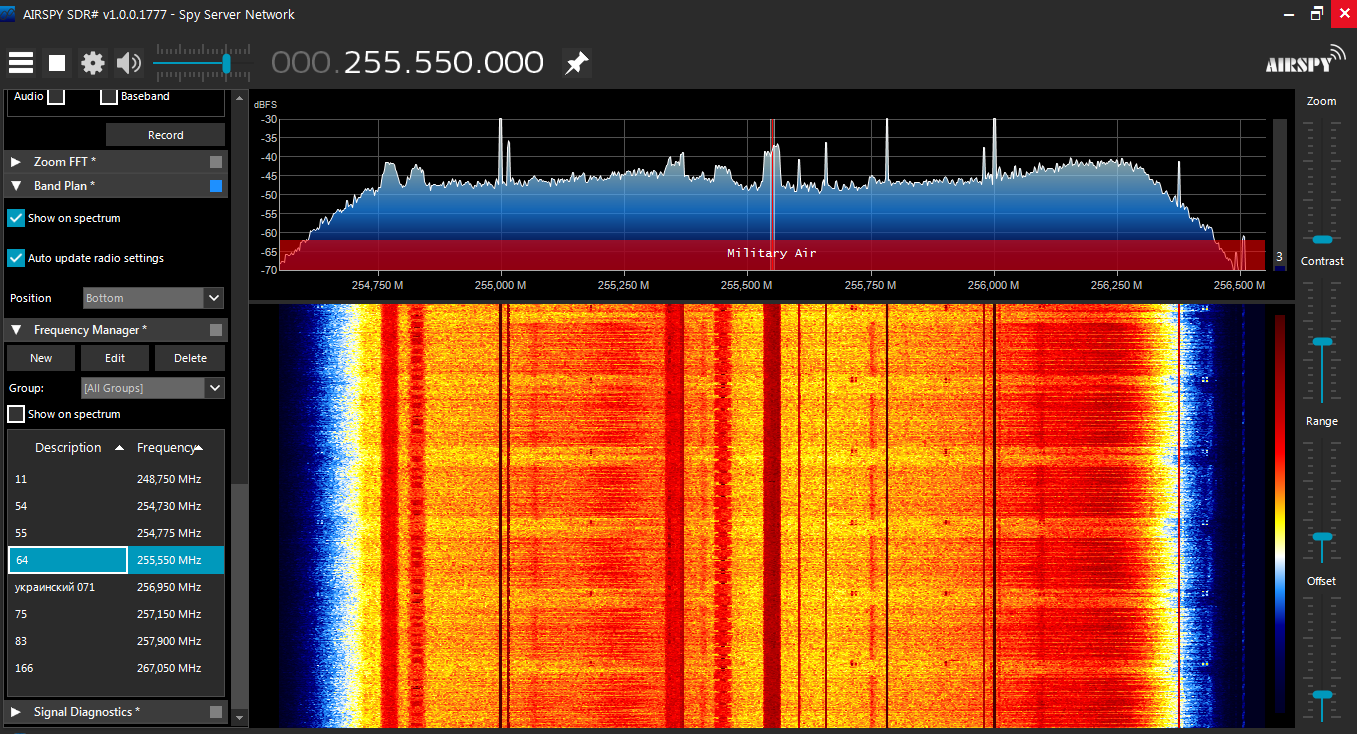
Task: Collapse the Frequency Manager section
Action: pos(16,329)
